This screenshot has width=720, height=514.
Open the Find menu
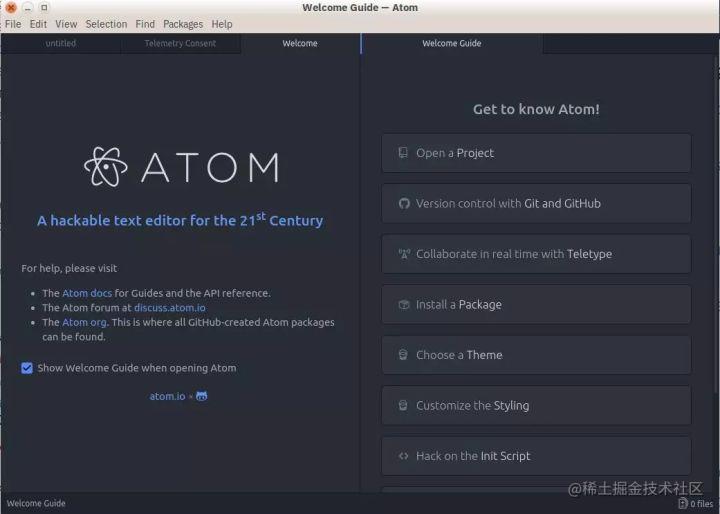145,24
